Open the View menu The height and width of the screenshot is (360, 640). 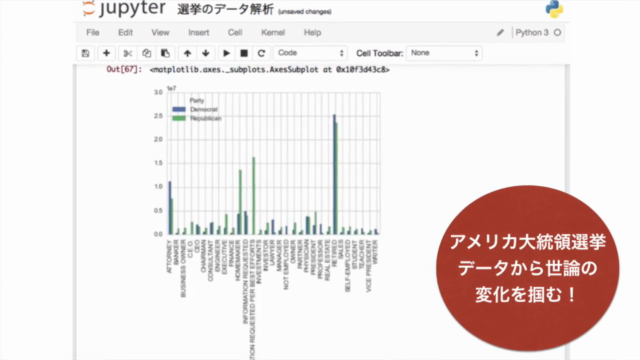pos(160,33)
